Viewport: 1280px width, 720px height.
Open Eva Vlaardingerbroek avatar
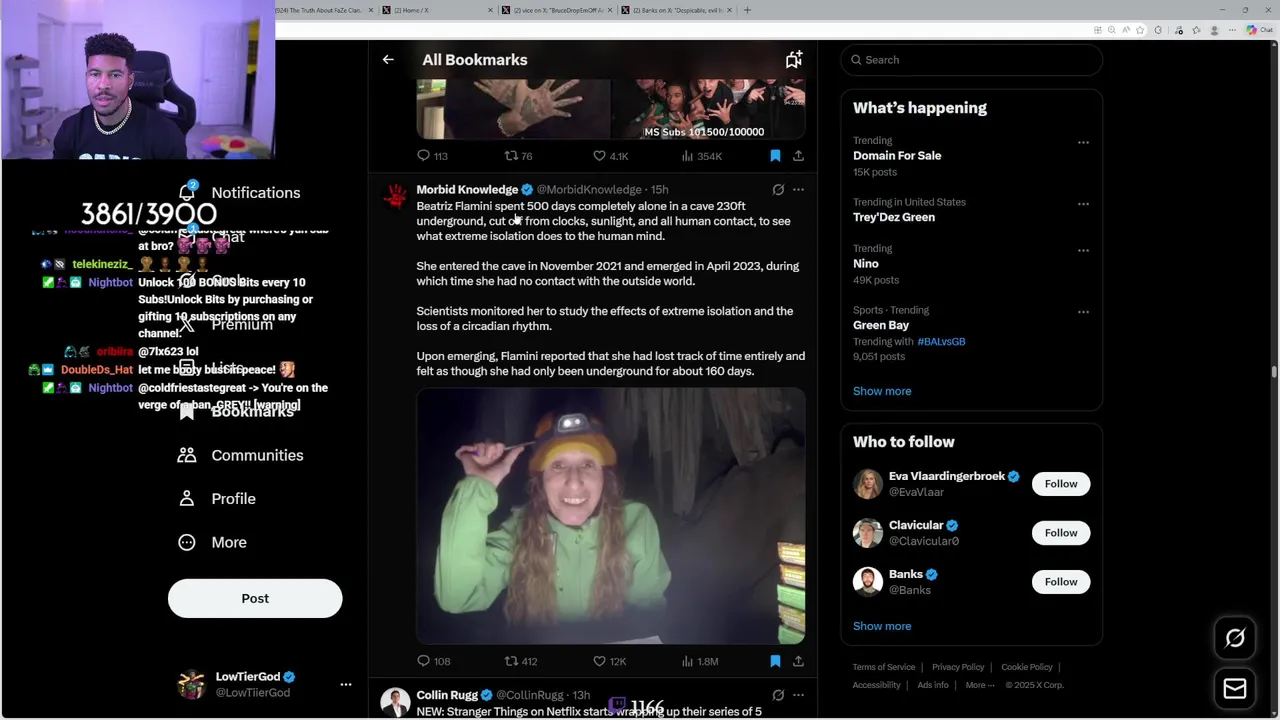coord(867,484)
